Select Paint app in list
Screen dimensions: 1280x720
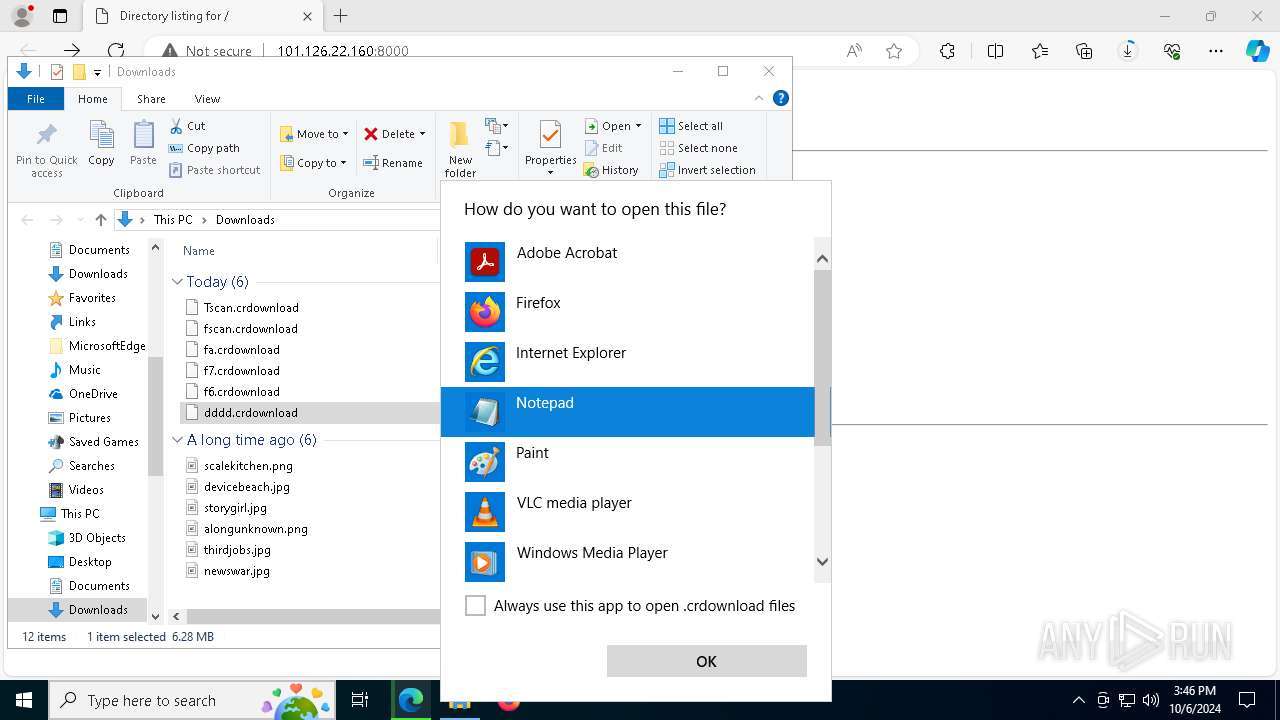(628, 462)
